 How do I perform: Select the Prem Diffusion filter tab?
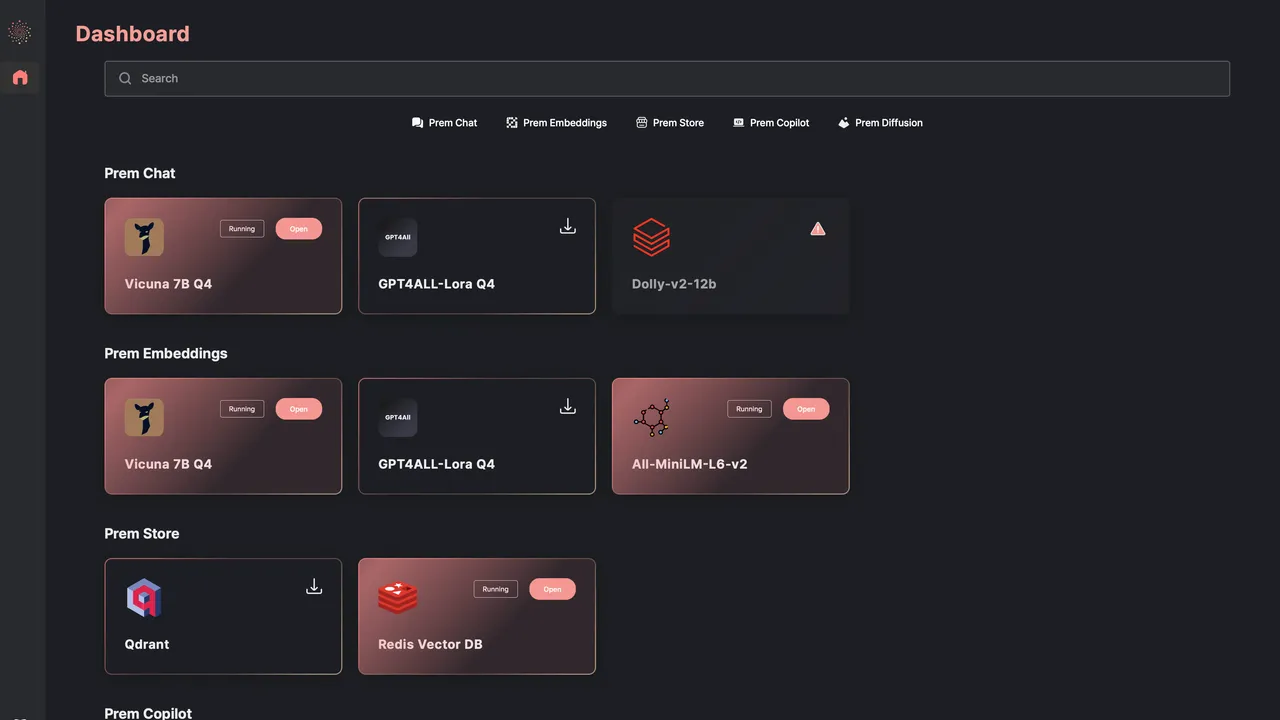pyautogui.click(x=880, y=123)
